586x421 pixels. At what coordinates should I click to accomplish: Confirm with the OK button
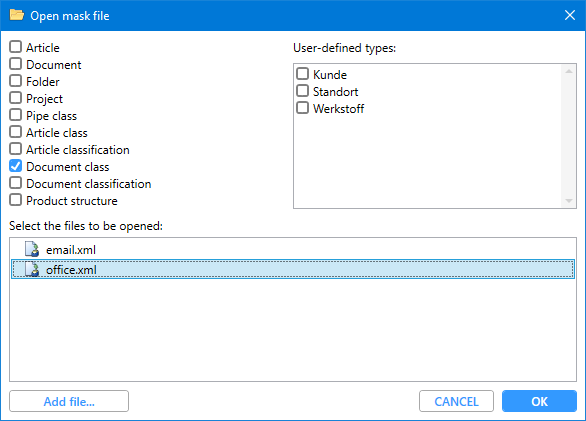pyautogui.click(x=539, y=401)
